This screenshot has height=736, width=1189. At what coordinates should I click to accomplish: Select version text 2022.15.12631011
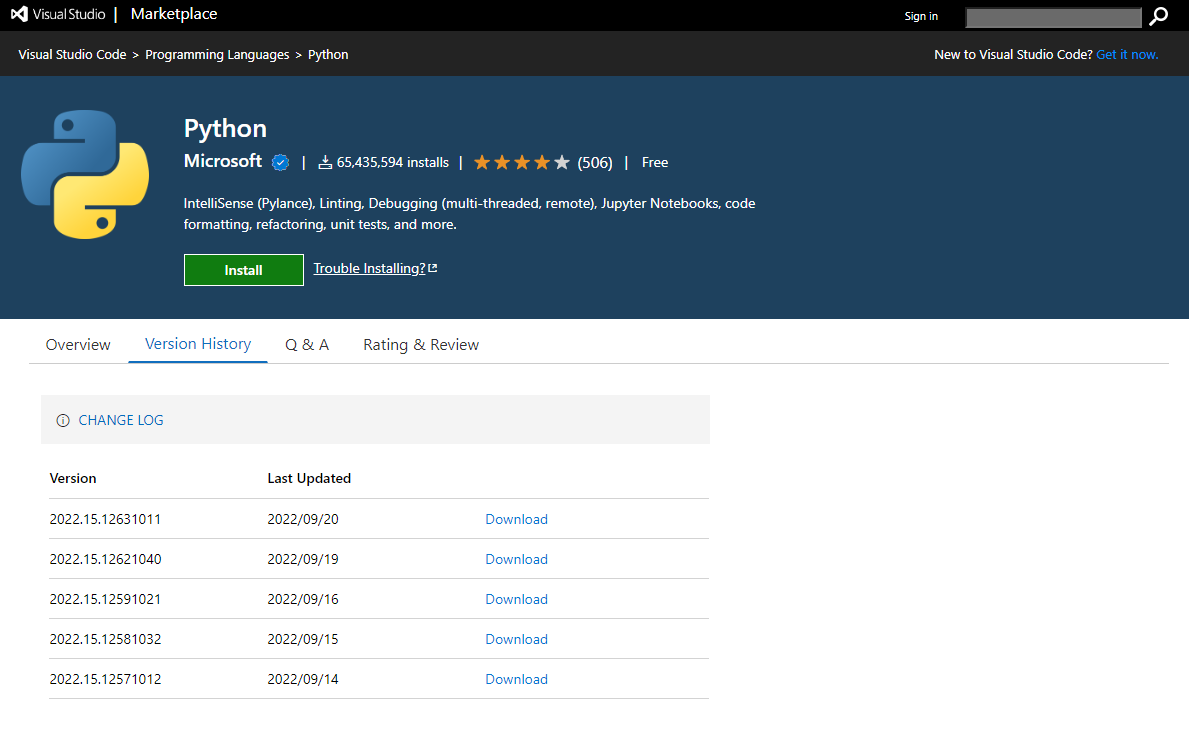[x=105, y=519]
